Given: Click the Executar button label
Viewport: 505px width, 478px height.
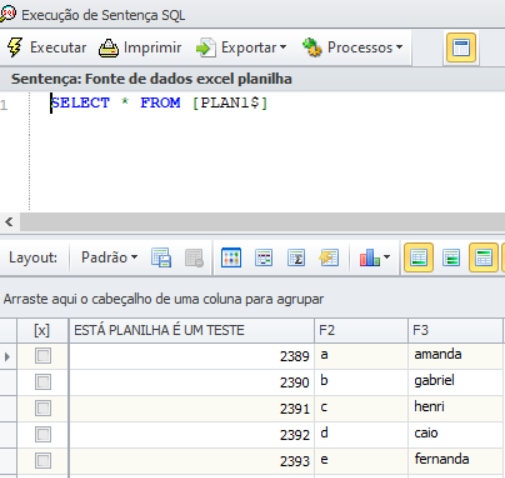Looking at the screenshot, I should pyautogui.click(x=58, y=47).
